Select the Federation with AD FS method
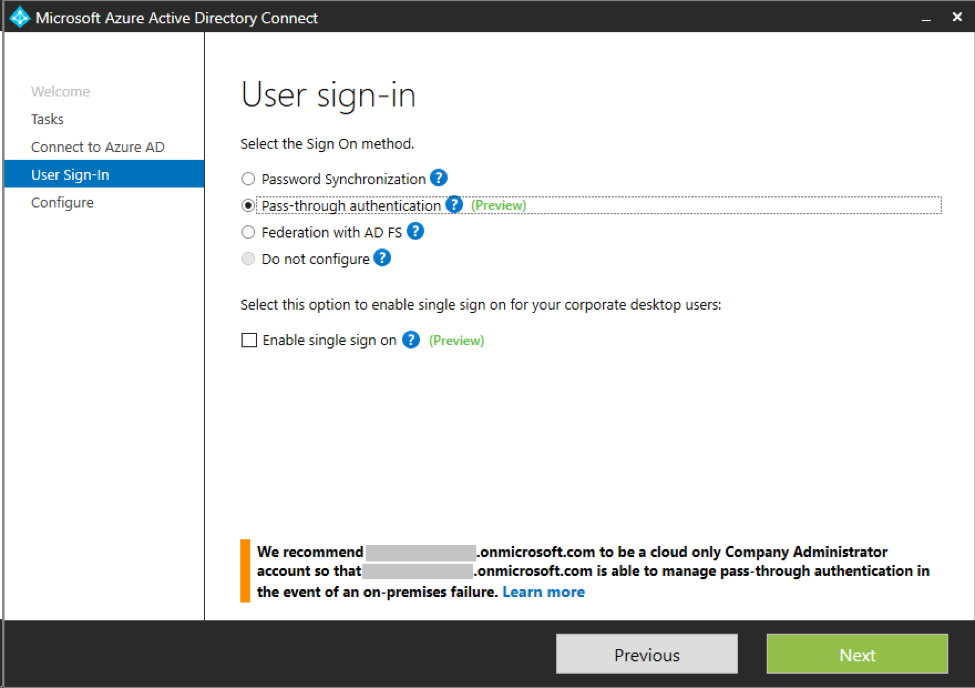The image size is (975, 688). (247, 231)
